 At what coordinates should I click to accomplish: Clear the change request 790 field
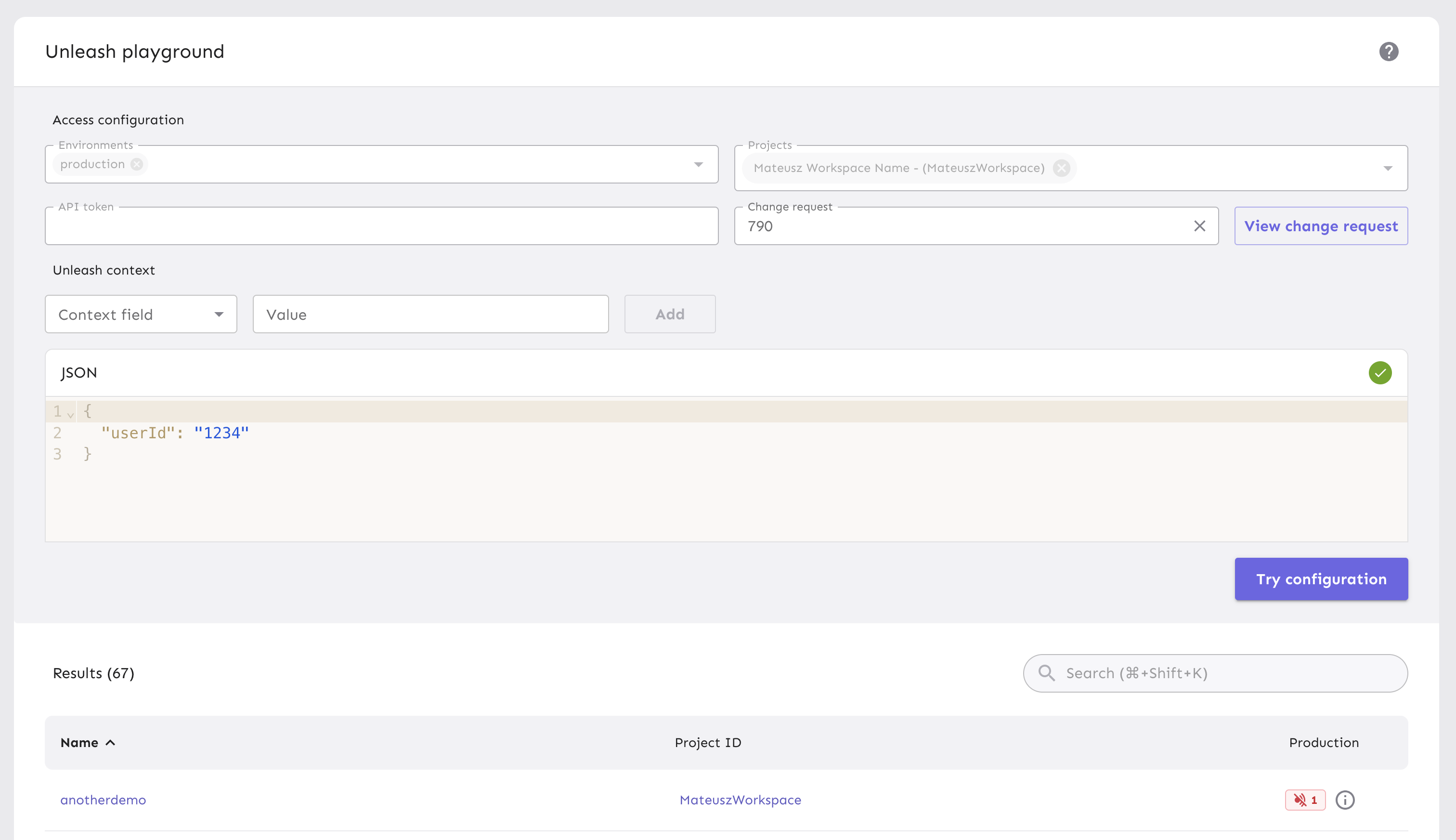1199,226
